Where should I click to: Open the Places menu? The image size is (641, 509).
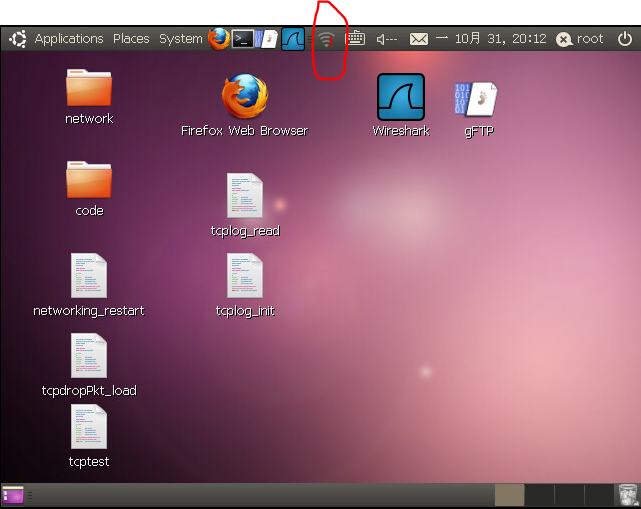tap(131, 39)
